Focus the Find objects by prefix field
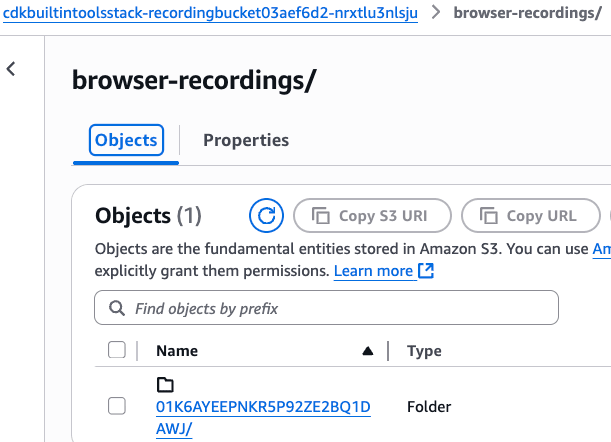Image resolution: width=611 pixels, height=442 pixels. coord(326,308)
